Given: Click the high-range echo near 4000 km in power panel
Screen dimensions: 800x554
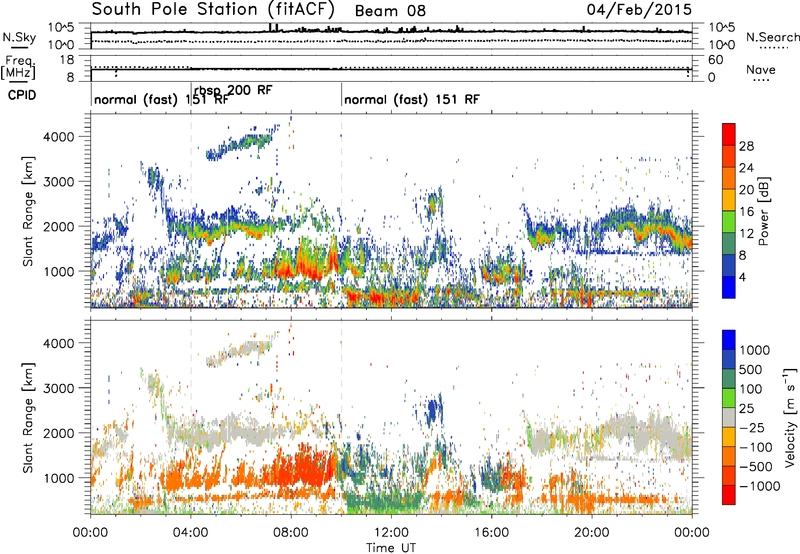Looking at the screenshot, I should click(x=240, y=145).
